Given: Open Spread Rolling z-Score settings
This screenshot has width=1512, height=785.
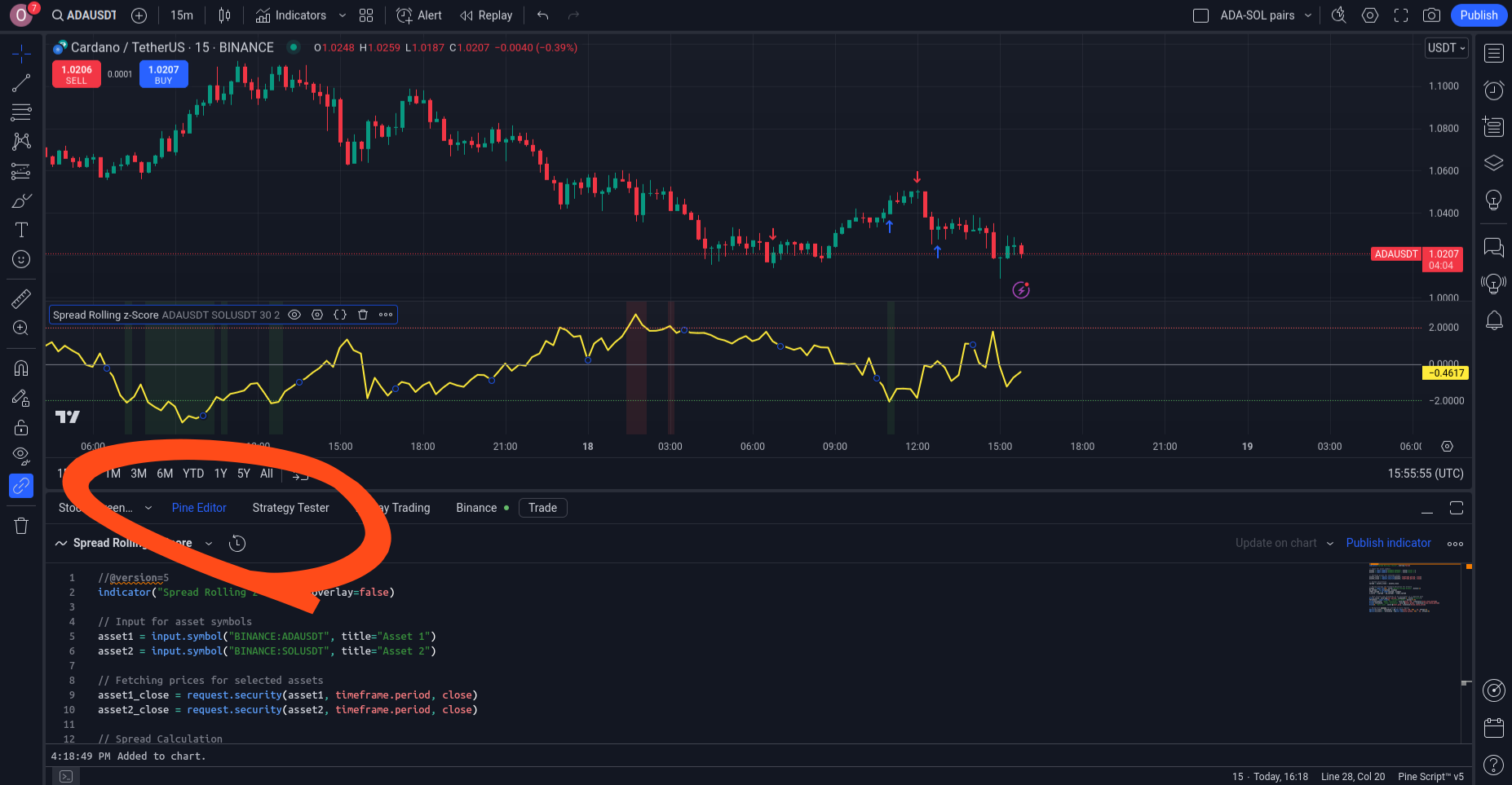Looking at the screenshot, I should click(317, 315).
